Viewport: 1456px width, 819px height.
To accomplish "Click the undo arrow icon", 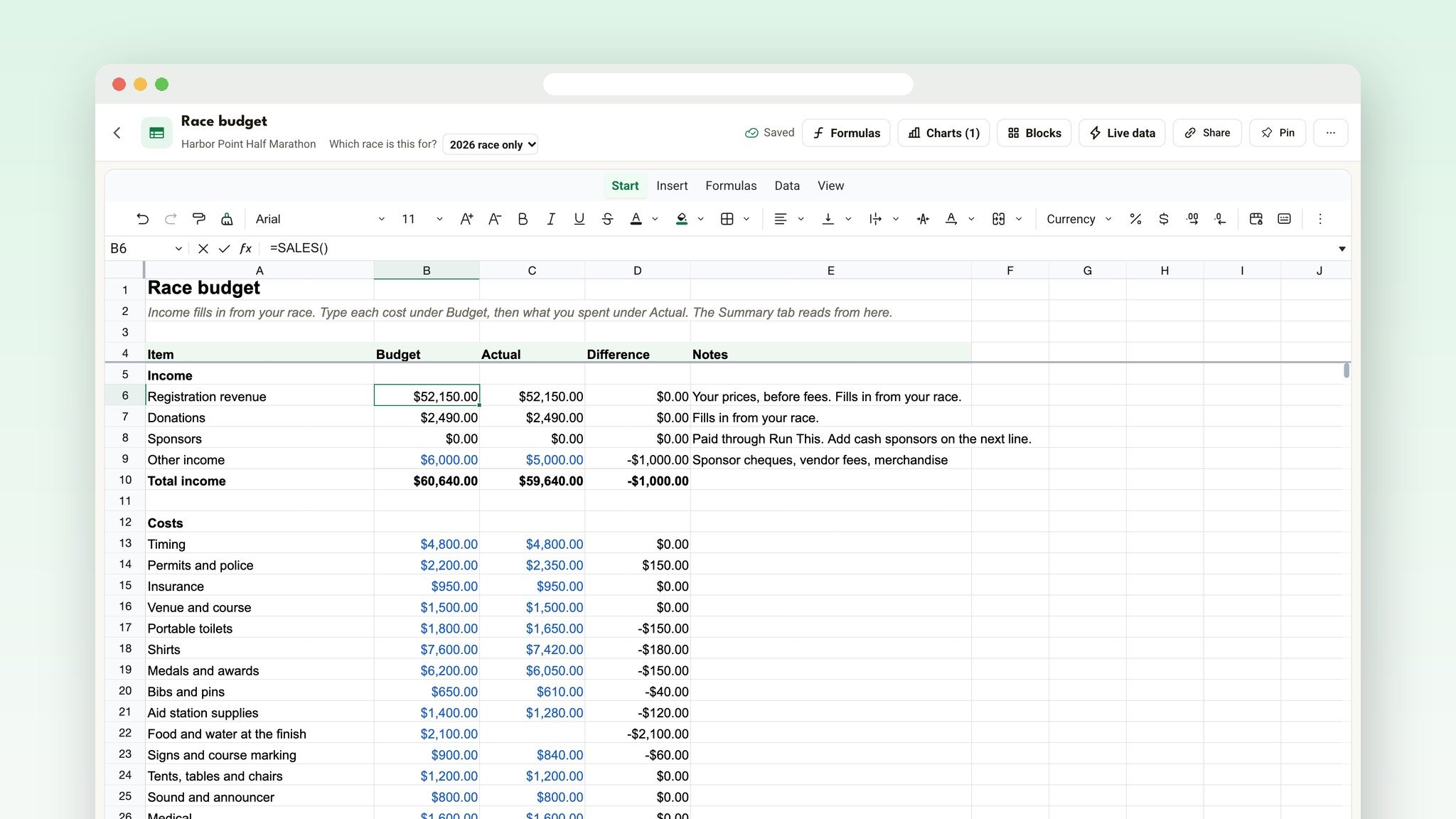I will 142,219.
